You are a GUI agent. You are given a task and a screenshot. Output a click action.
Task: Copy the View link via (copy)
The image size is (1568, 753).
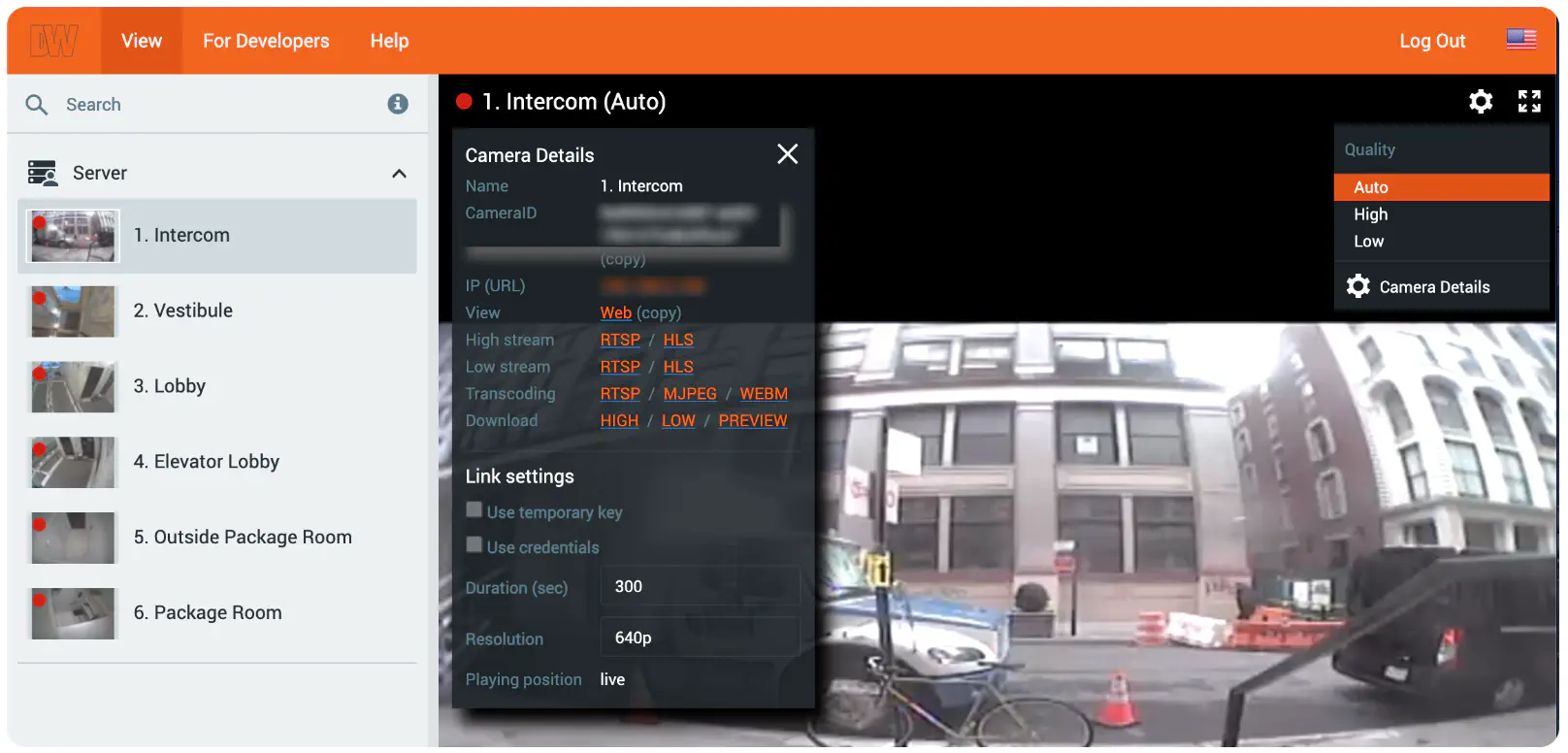click(659, 312)
